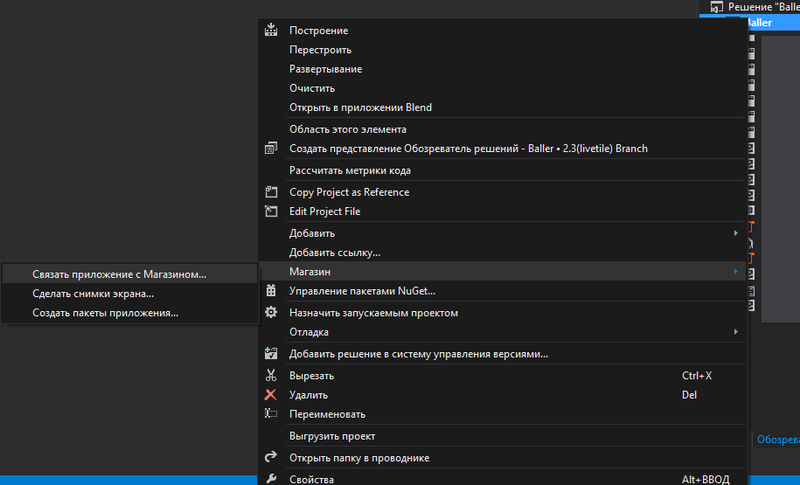Click the new view icon beside Создать представление
800x485 pixels.
click(x=271, y=148)
